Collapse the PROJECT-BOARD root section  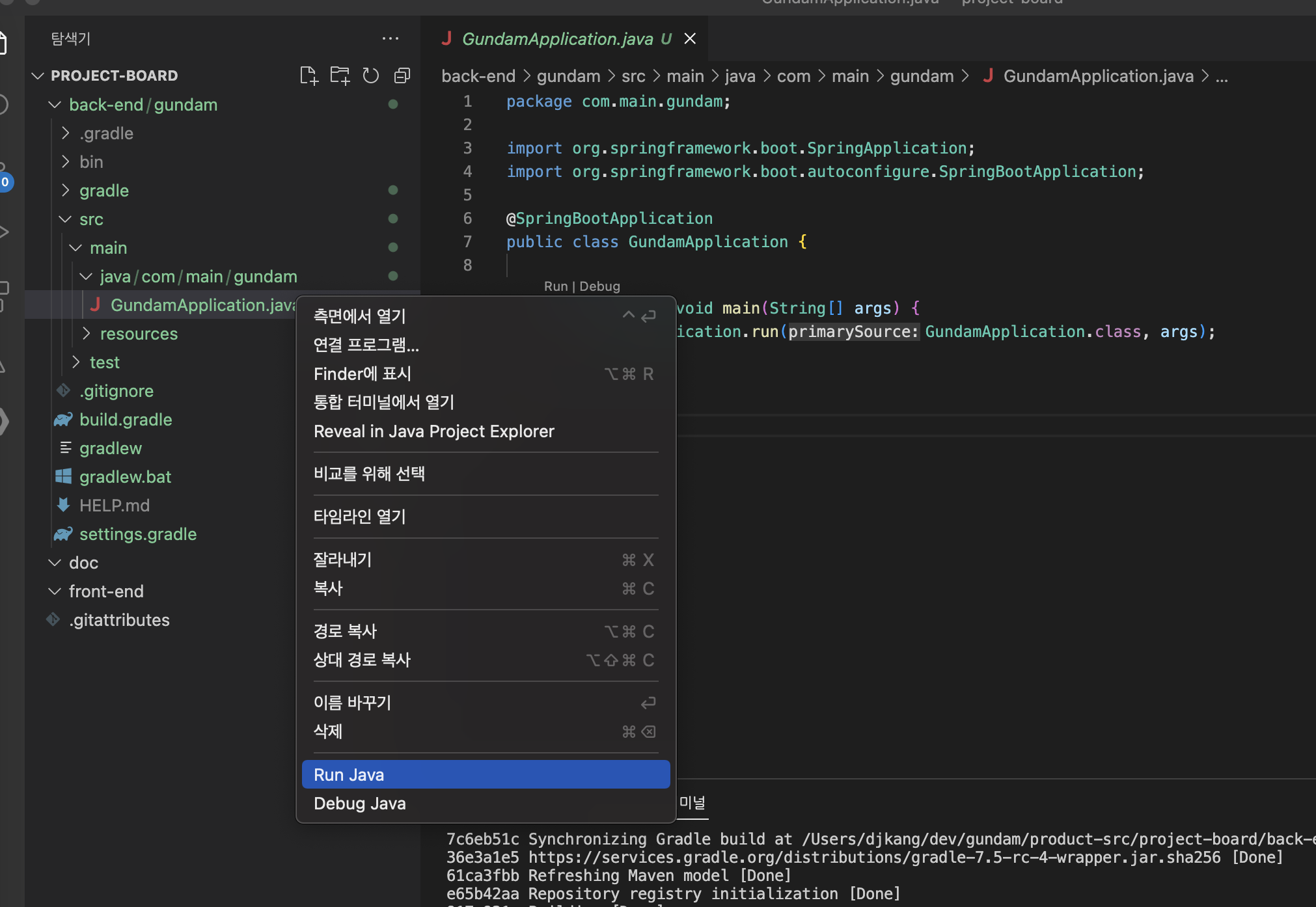pyautogui.click(x=114, y=75)
